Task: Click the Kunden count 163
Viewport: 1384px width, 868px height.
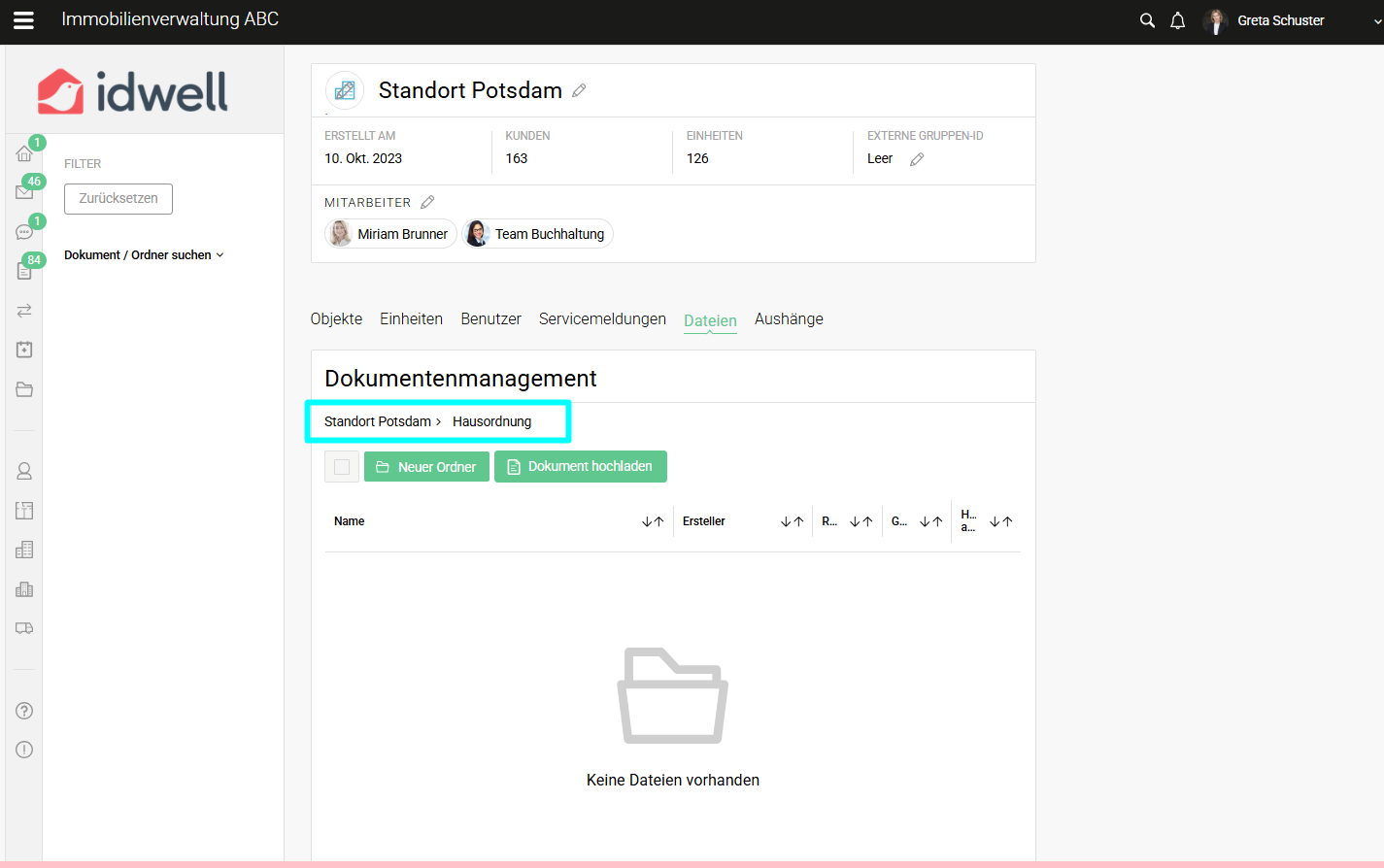Action: [x=517, y=158]
